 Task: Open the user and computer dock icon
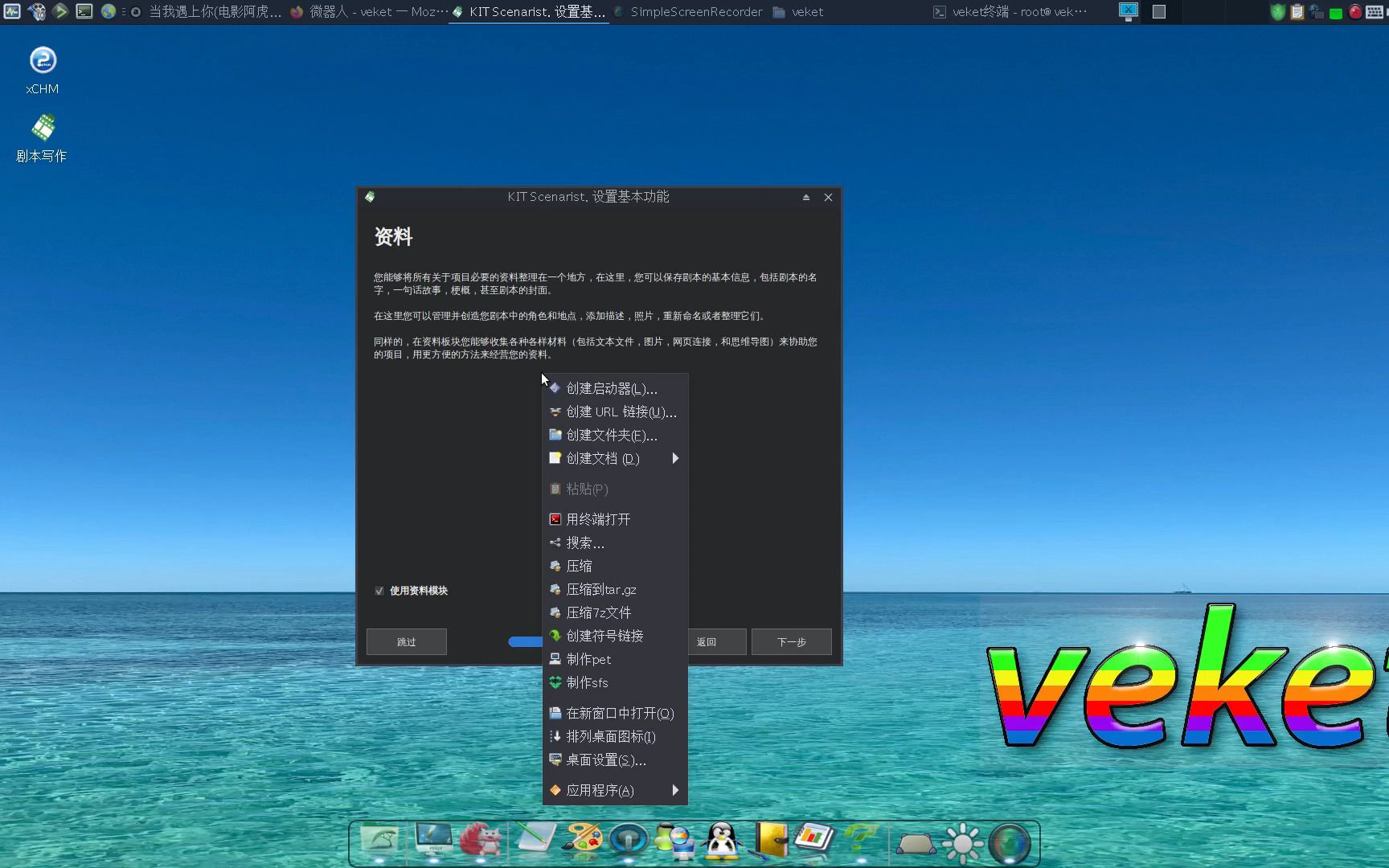675,841
